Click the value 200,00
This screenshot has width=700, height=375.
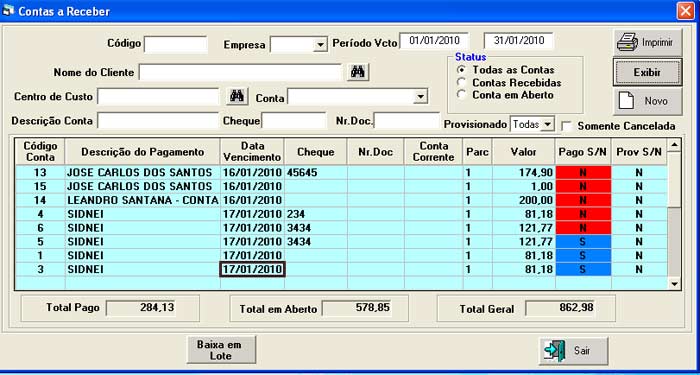[536, 200]
